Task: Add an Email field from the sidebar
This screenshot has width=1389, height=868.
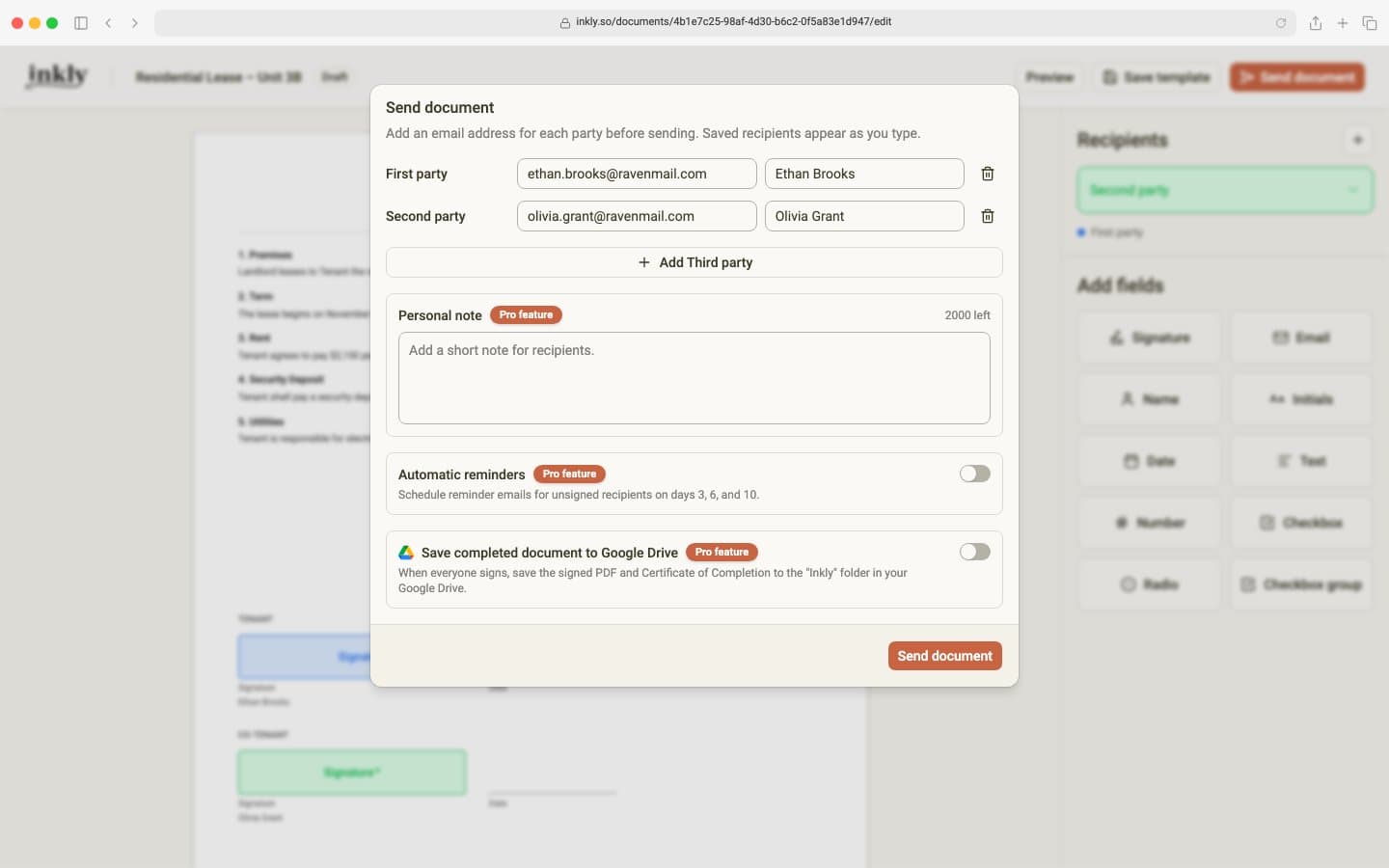Action: coord(1301,338)
